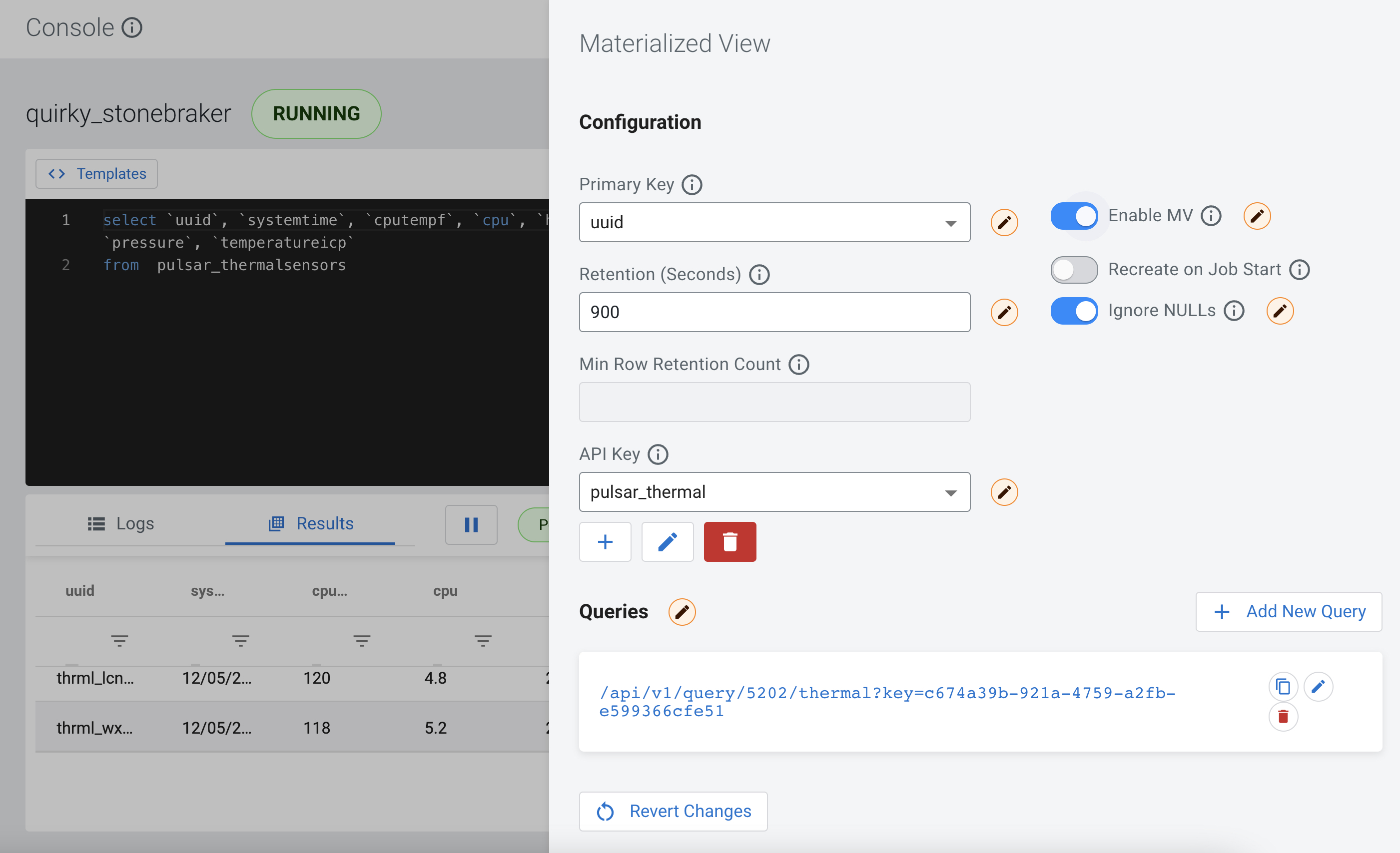This screenshot has width=1400, height=853.
Task: Click the edit pencil next to Primary Key field
Action: pyautogui.click(x=1004, y=223)
